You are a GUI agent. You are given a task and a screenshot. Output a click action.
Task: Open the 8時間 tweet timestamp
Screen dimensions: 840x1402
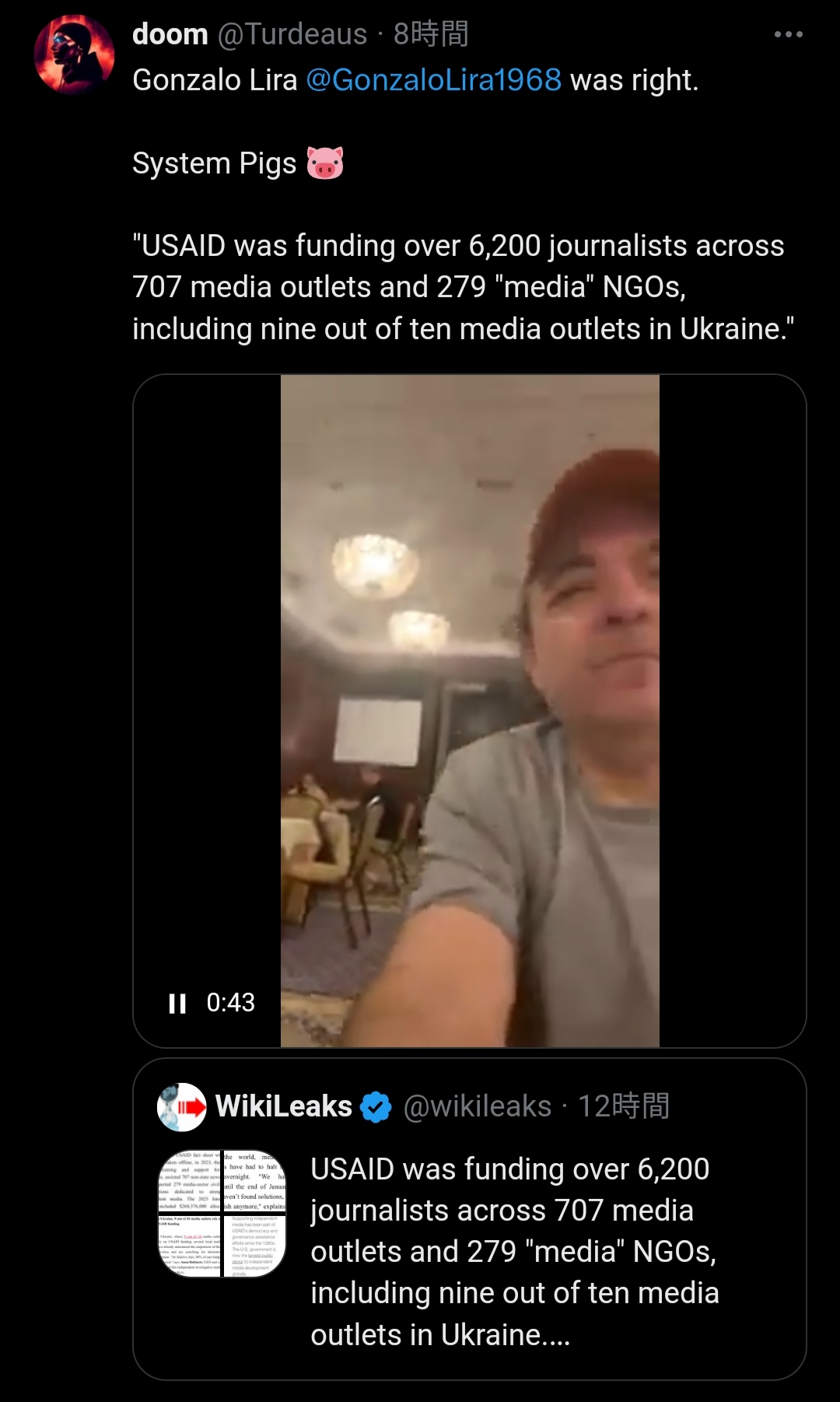[x=431, y=34]
